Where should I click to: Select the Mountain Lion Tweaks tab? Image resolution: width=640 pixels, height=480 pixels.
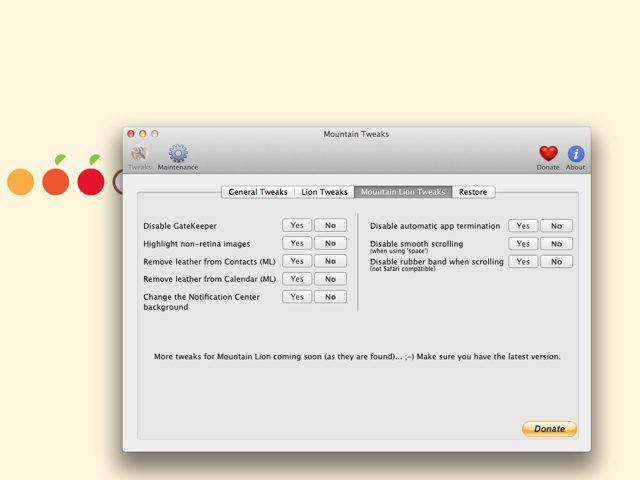tap(403, 192)
